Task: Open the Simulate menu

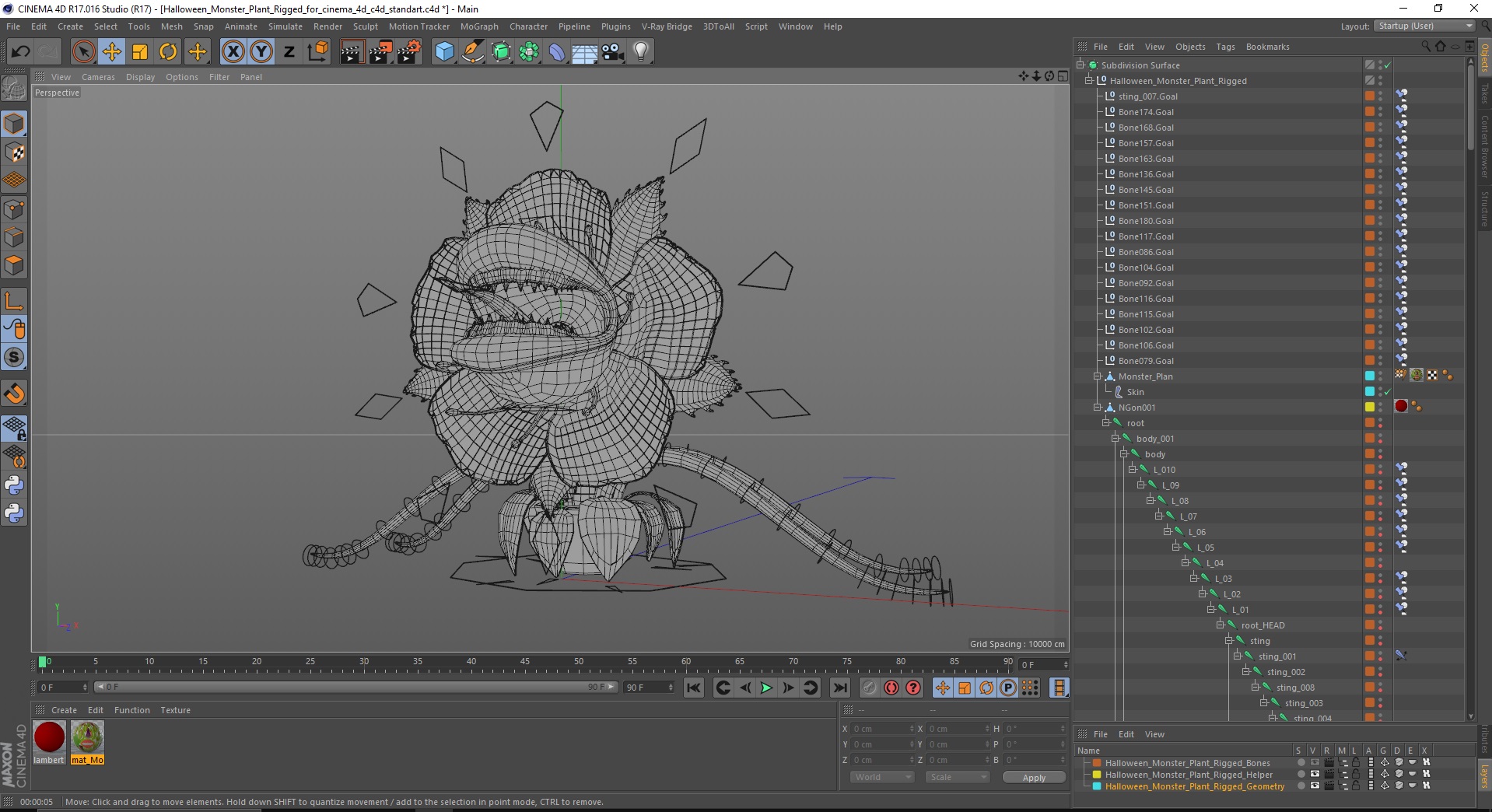Action: 285,26
